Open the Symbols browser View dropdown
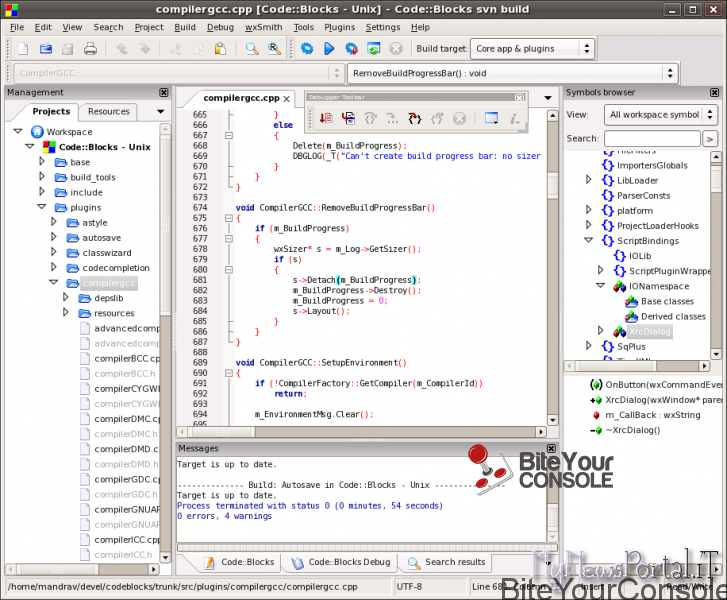 [x=661, y=115]
